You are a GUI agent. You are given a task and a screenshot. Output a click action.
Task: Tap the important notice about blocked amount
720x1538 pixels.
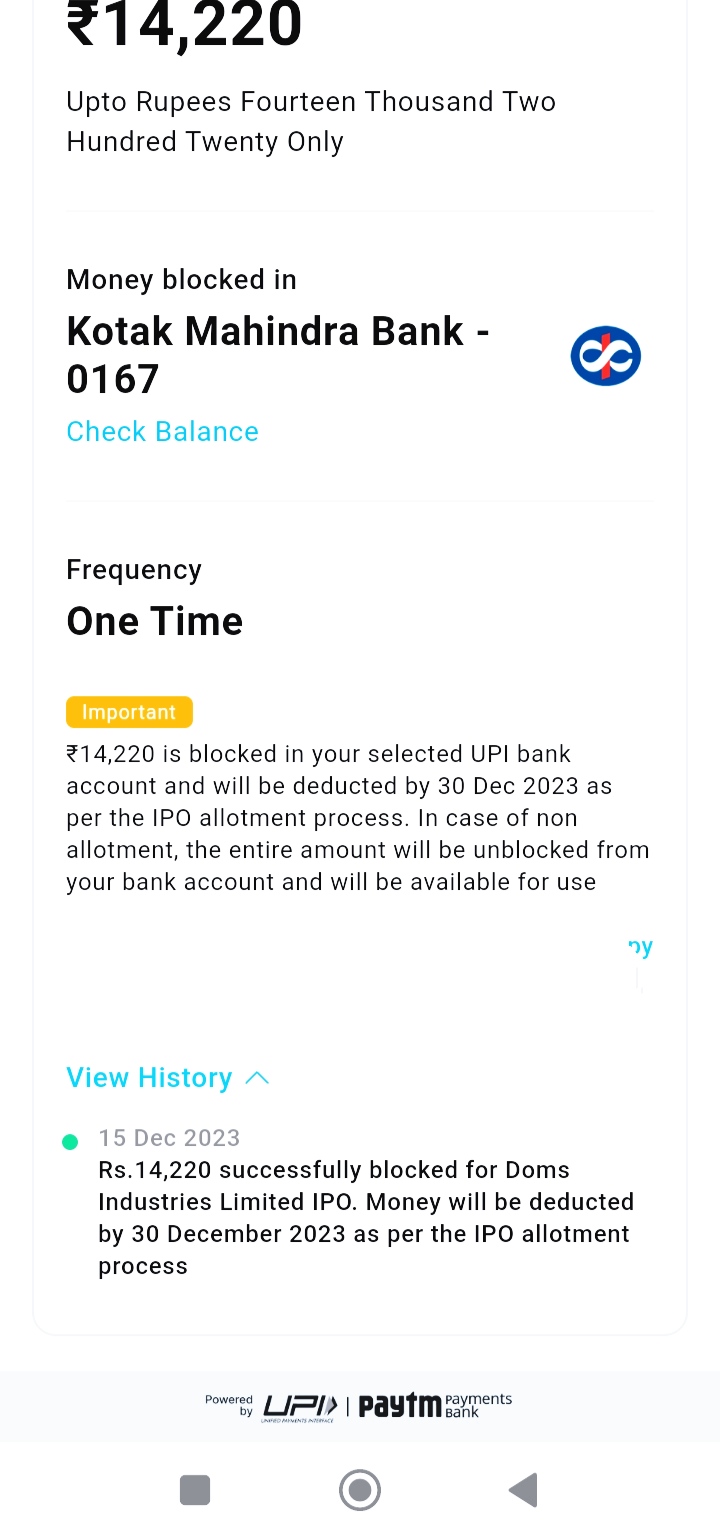[x=357, y=818]
